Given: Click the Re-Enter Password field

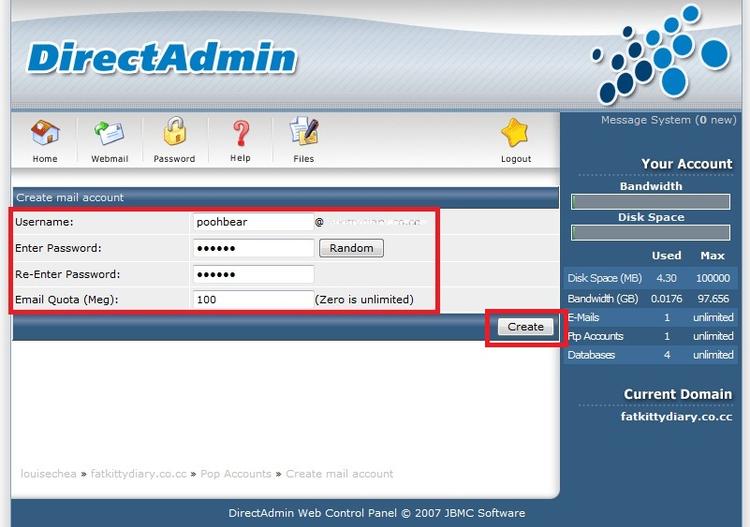Looking at the screenshot, I should [253, 274].
